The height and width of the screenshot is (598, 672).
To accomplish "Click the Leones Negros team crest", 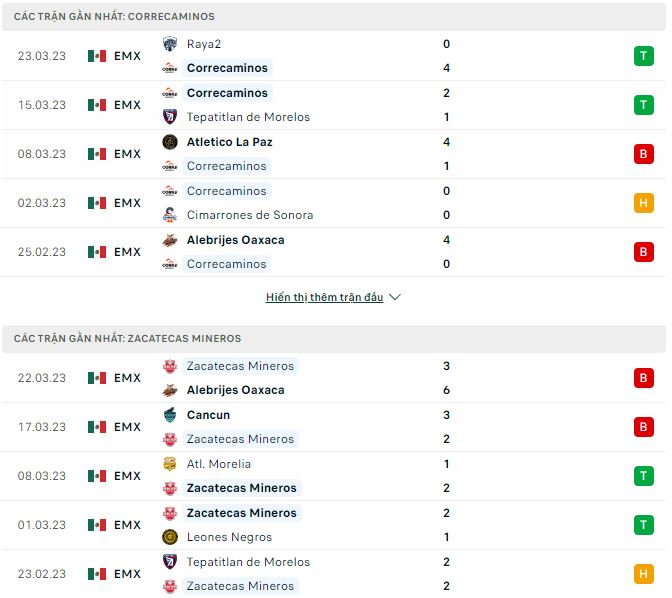I will pos(170,537).
